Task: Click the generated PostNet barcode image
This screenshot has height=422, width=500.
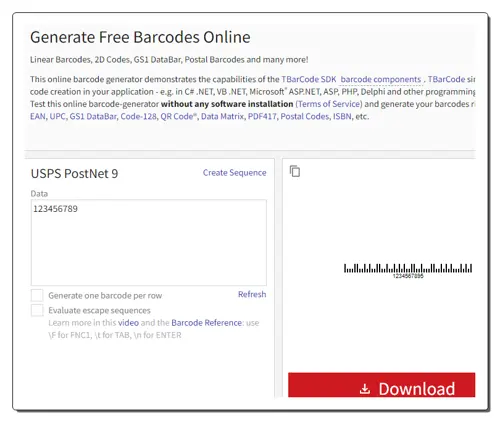Action: 408,271
